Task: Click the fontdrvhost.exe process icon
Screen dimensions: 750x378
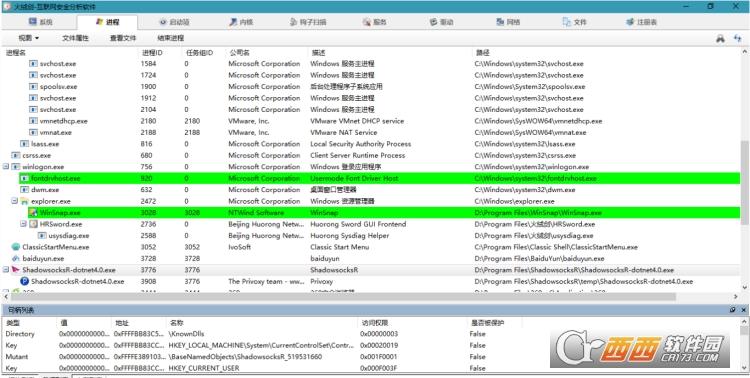Action: [24, 178]
